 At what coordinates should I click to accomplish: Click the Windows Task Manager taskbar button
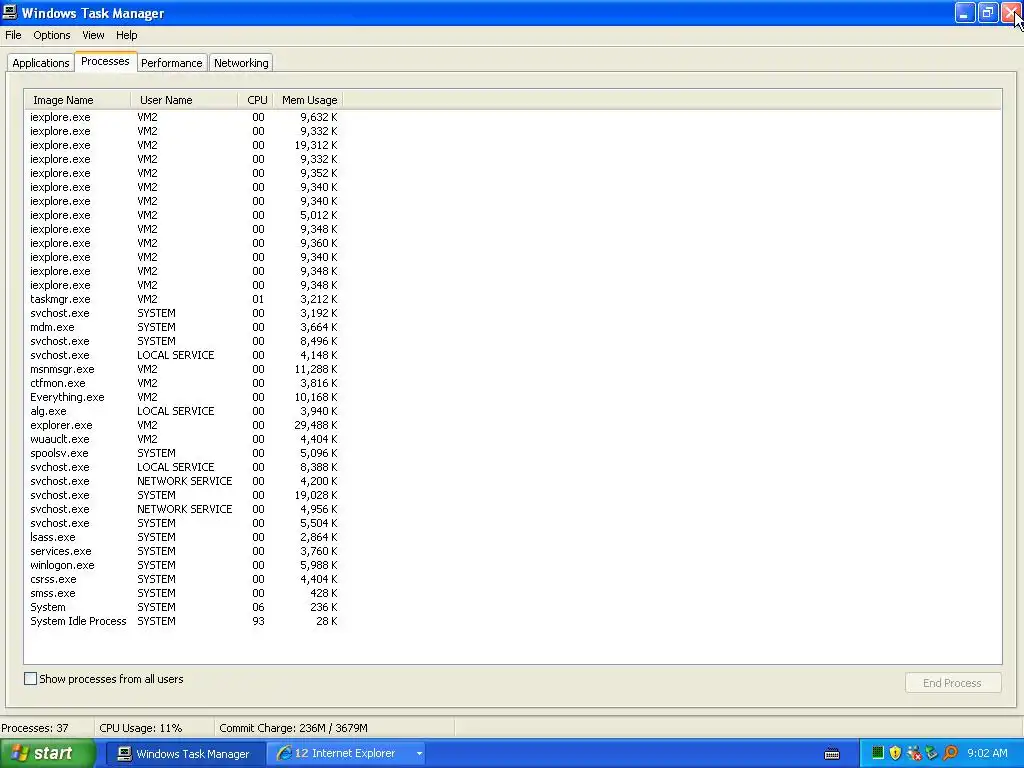pyautogui.click(x=185, y=754)
